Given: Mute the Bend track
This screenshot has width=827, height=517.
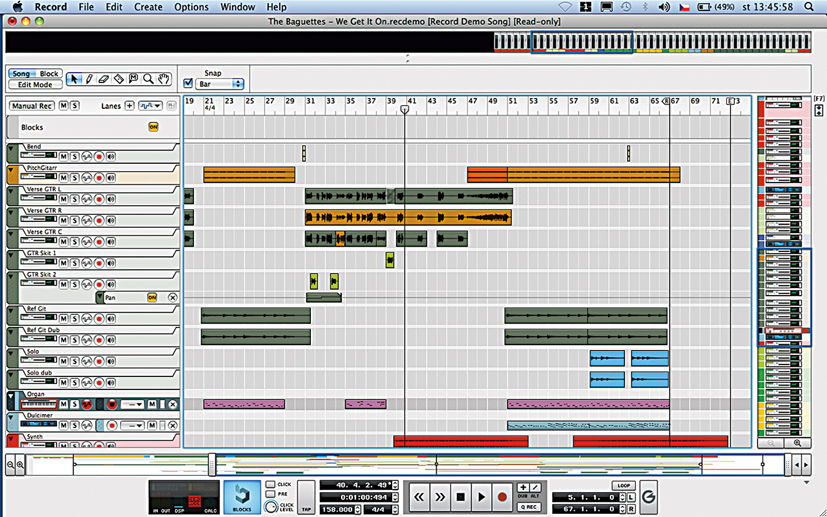Looking at the screenshot, I should coord(63,156).
